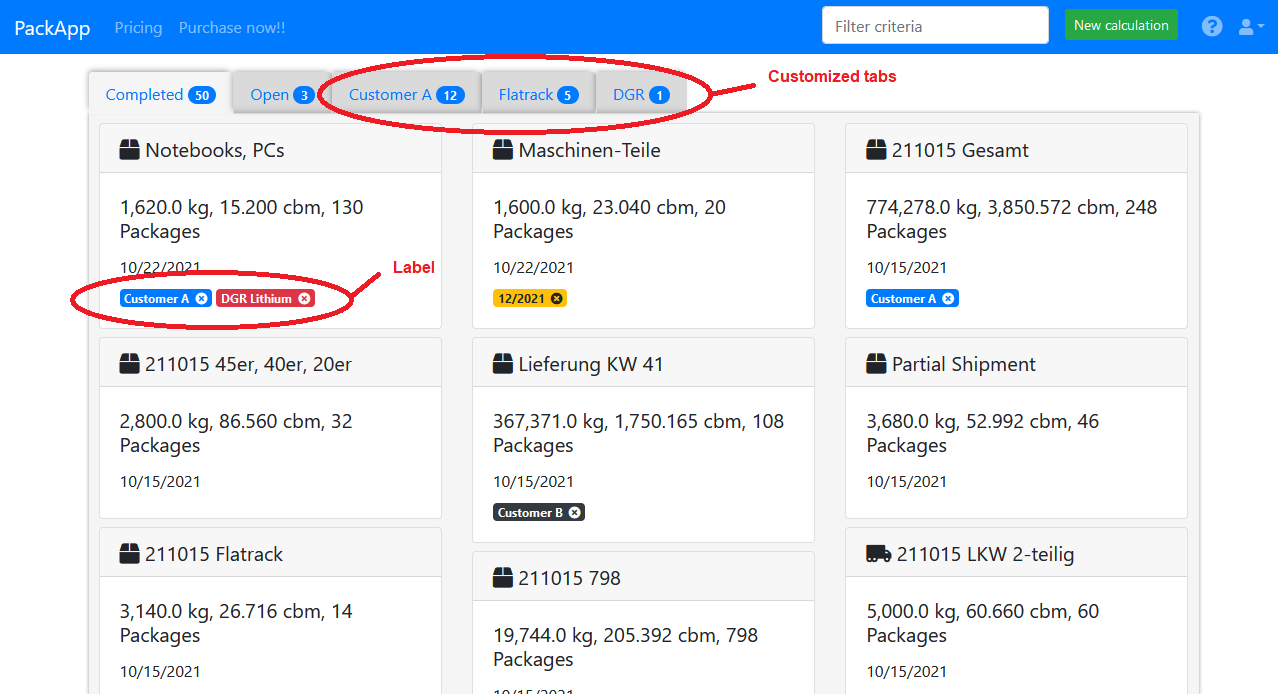Switch to the Open tab
The image size is (1278, 694).
[x=279, y=94]
